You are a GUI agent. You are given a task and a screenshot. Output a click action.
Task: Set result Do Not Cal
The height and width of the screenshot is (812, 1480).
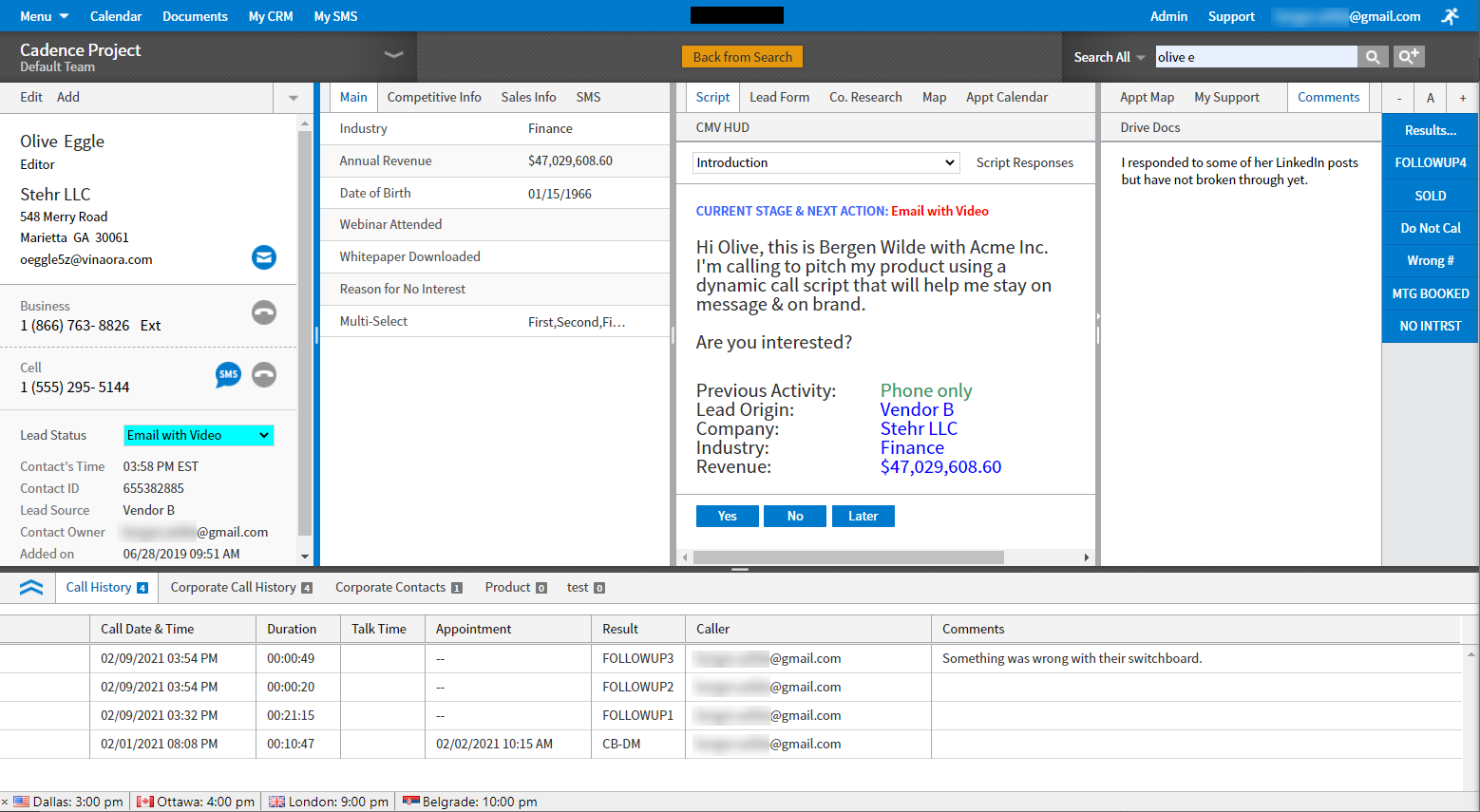click(1430, 228)
